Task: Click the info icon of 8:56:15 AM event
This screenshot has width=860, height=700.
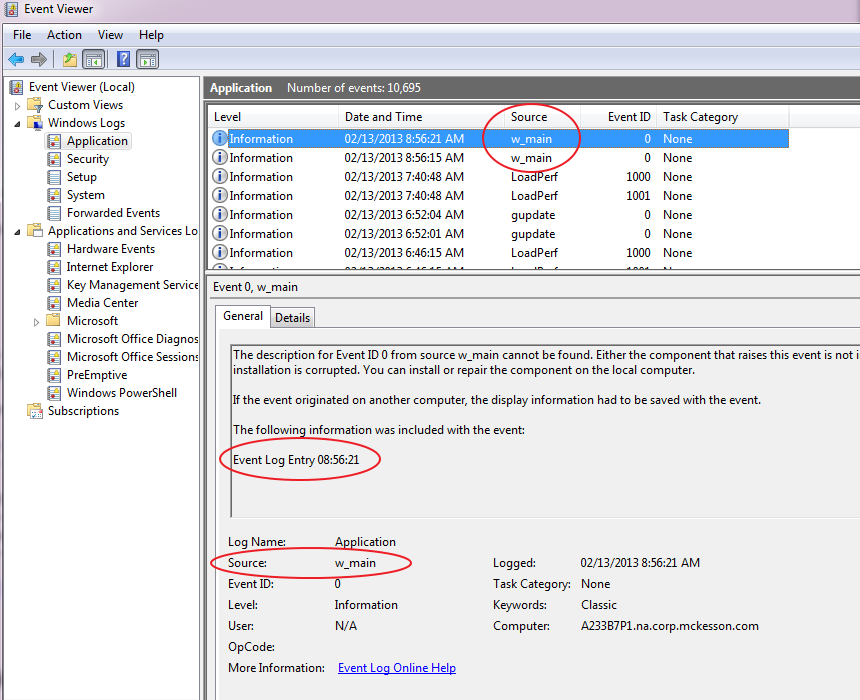Action: tap(219, 157)
